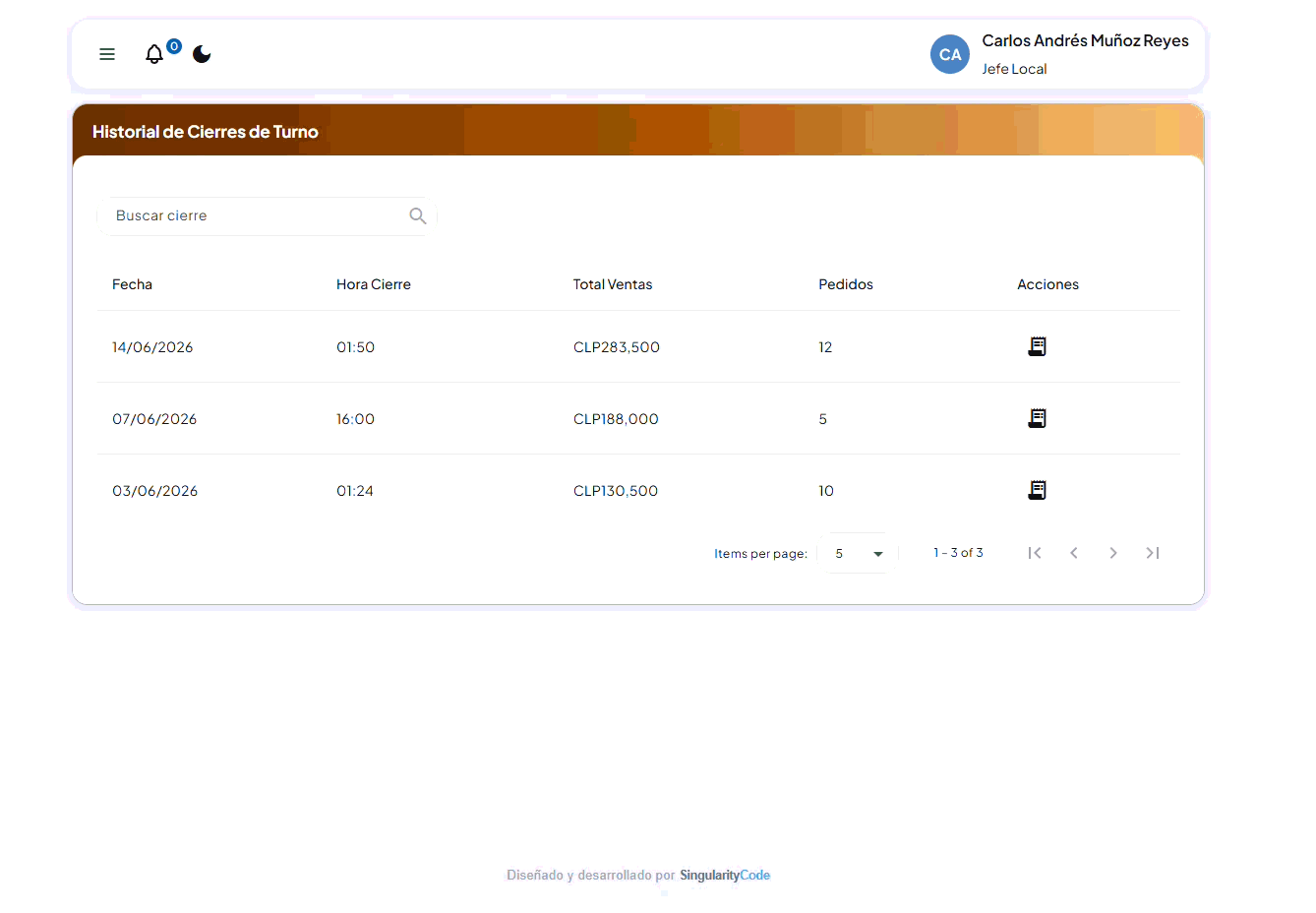Click the 1 - 3 of 3 range label
Image resolution: width=1316 pixels, height=913 pixels.
coord(958,553)
